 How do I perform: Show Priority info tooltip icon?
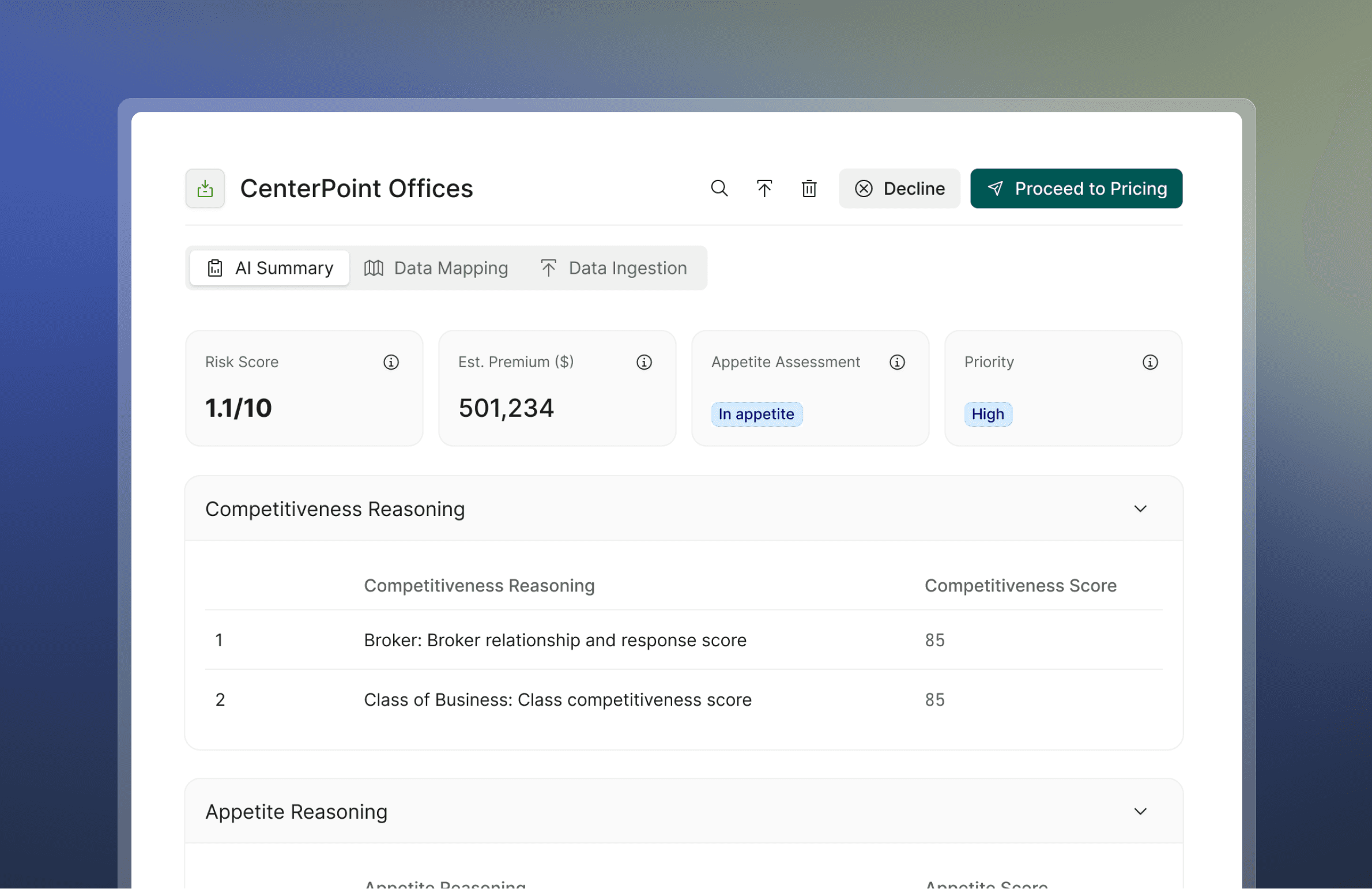1150,362
